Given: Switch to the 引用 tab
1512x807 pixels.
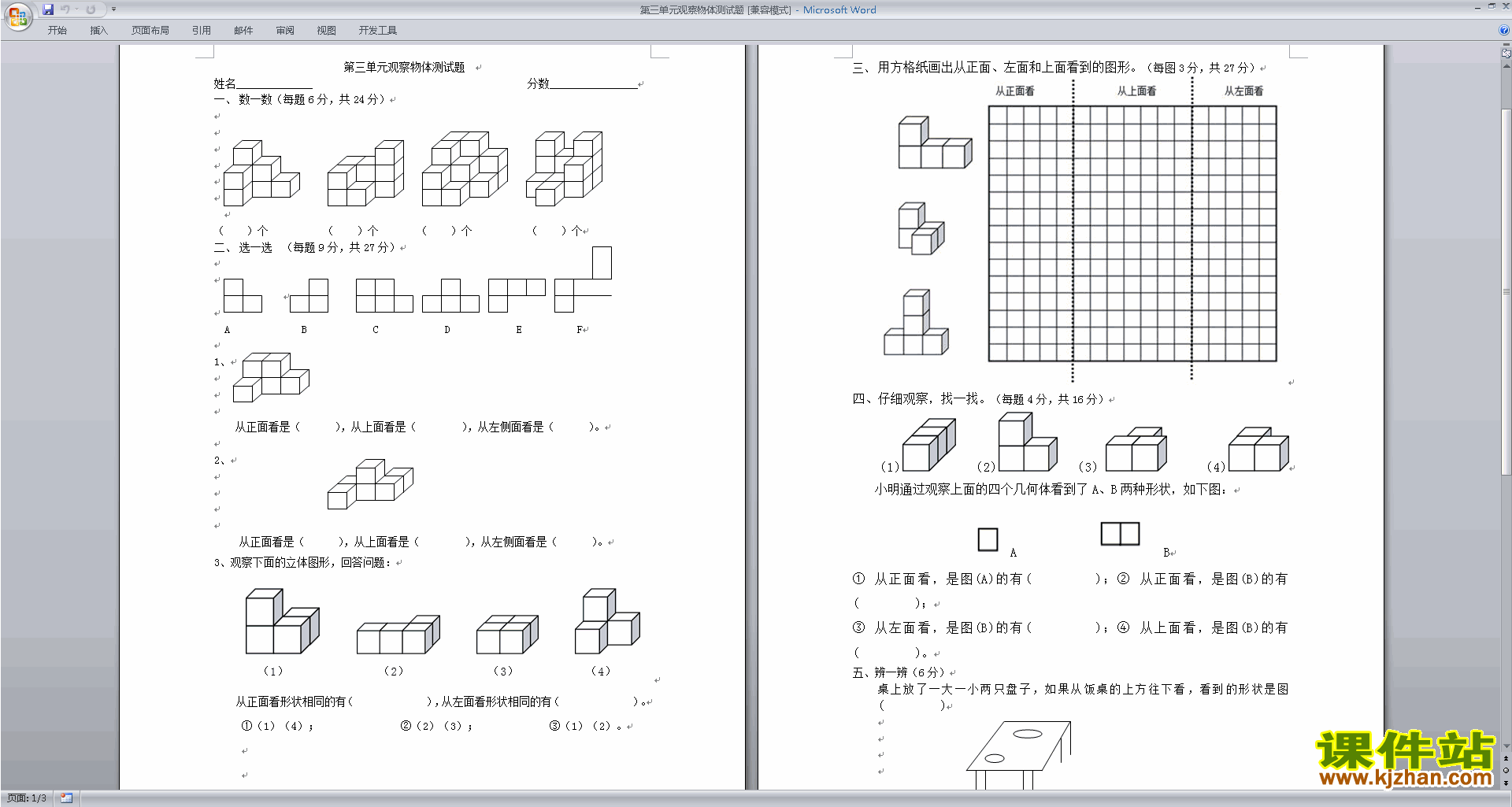Looking at the screenshot, I should pyautogui.click(x=202, y=30).
